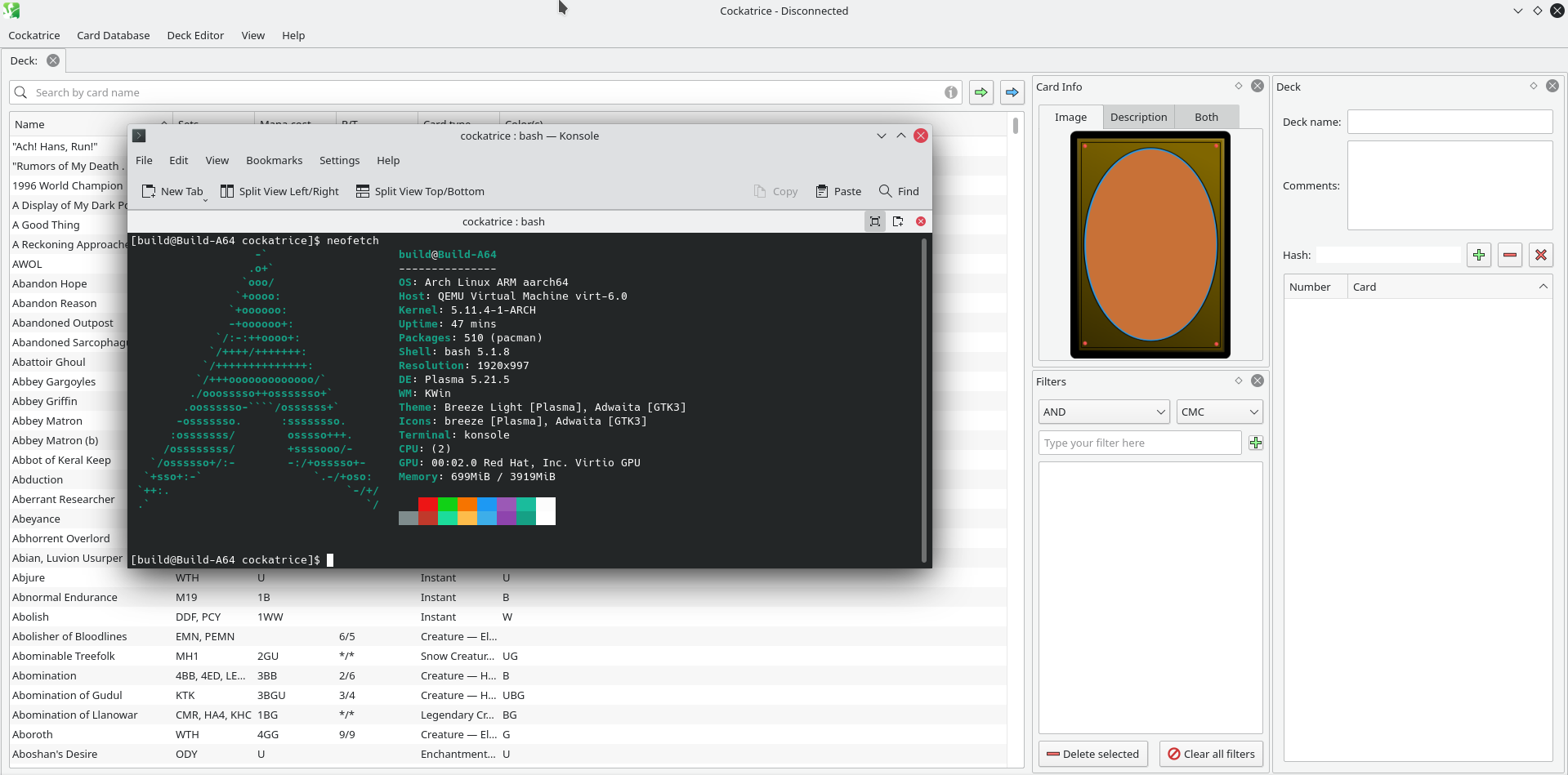Switch to Description tab in Card Info
1568x775 pixels.
pyautogui.click(x=1139, y=117)
